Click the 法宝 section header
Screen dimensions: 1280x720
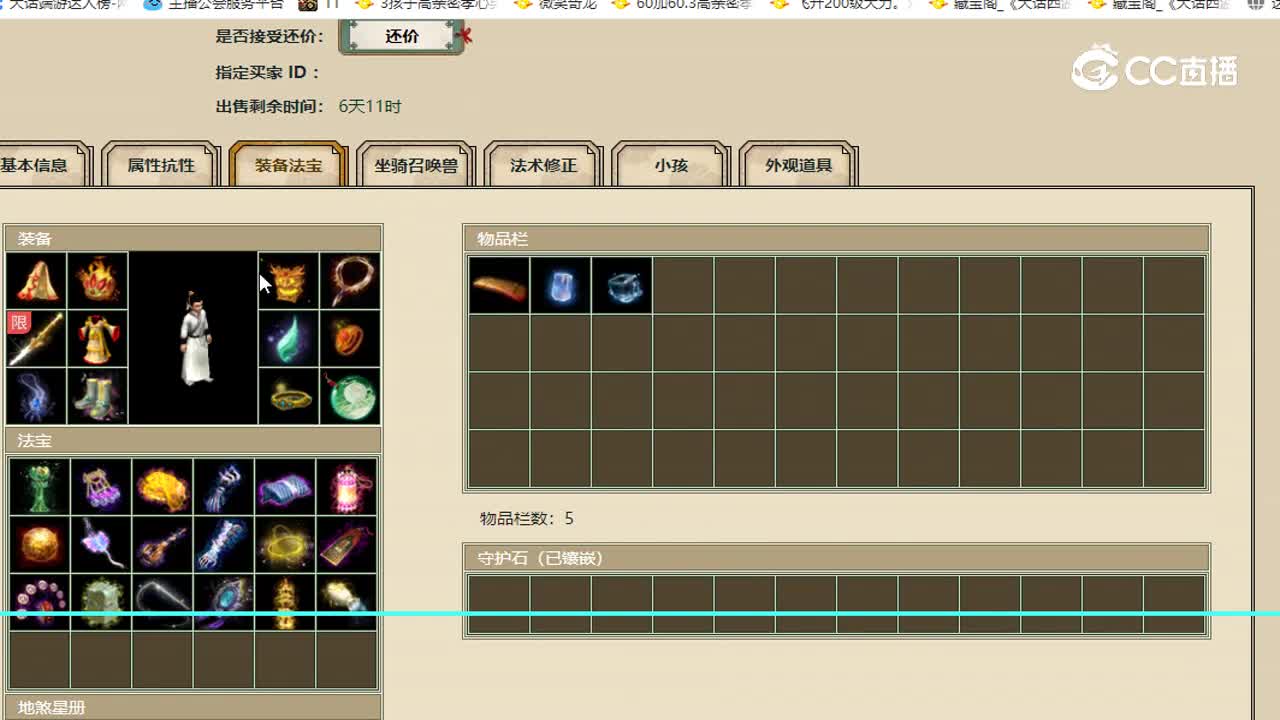click(x=193, y=441)
